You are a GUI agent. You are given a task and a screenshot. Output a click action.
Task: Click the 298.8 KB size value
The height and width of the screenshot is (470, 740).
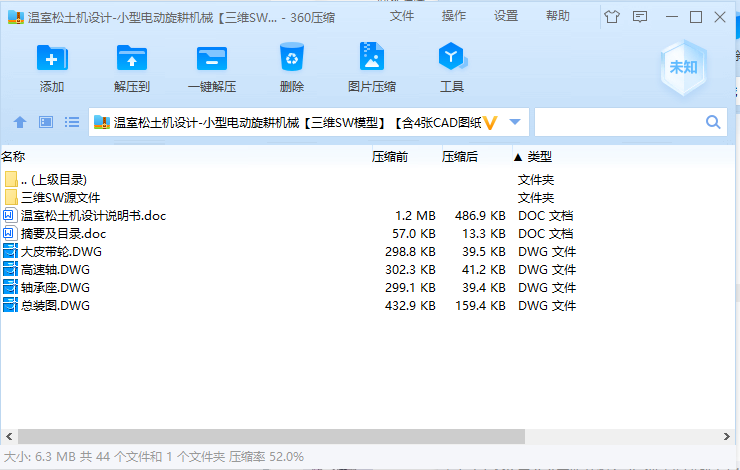410,252
